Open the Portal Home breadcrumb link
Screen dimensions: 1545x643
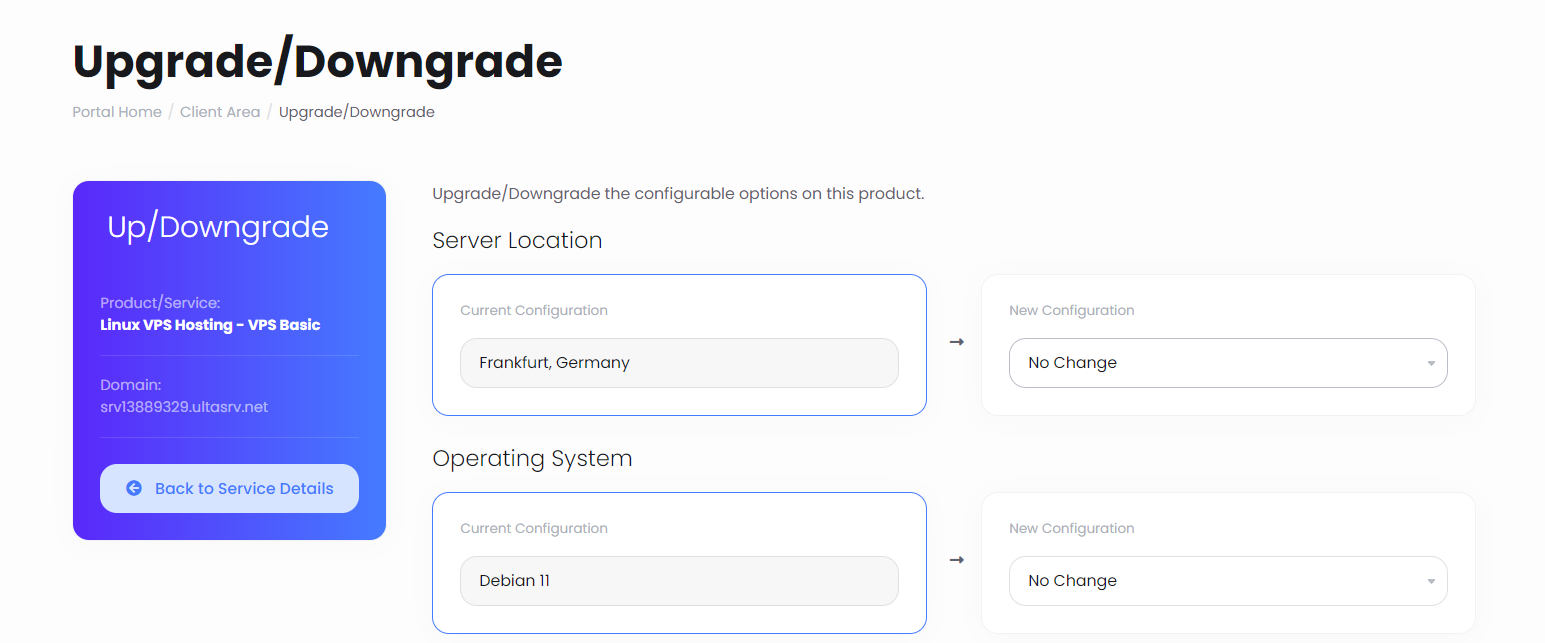(116, 111)
